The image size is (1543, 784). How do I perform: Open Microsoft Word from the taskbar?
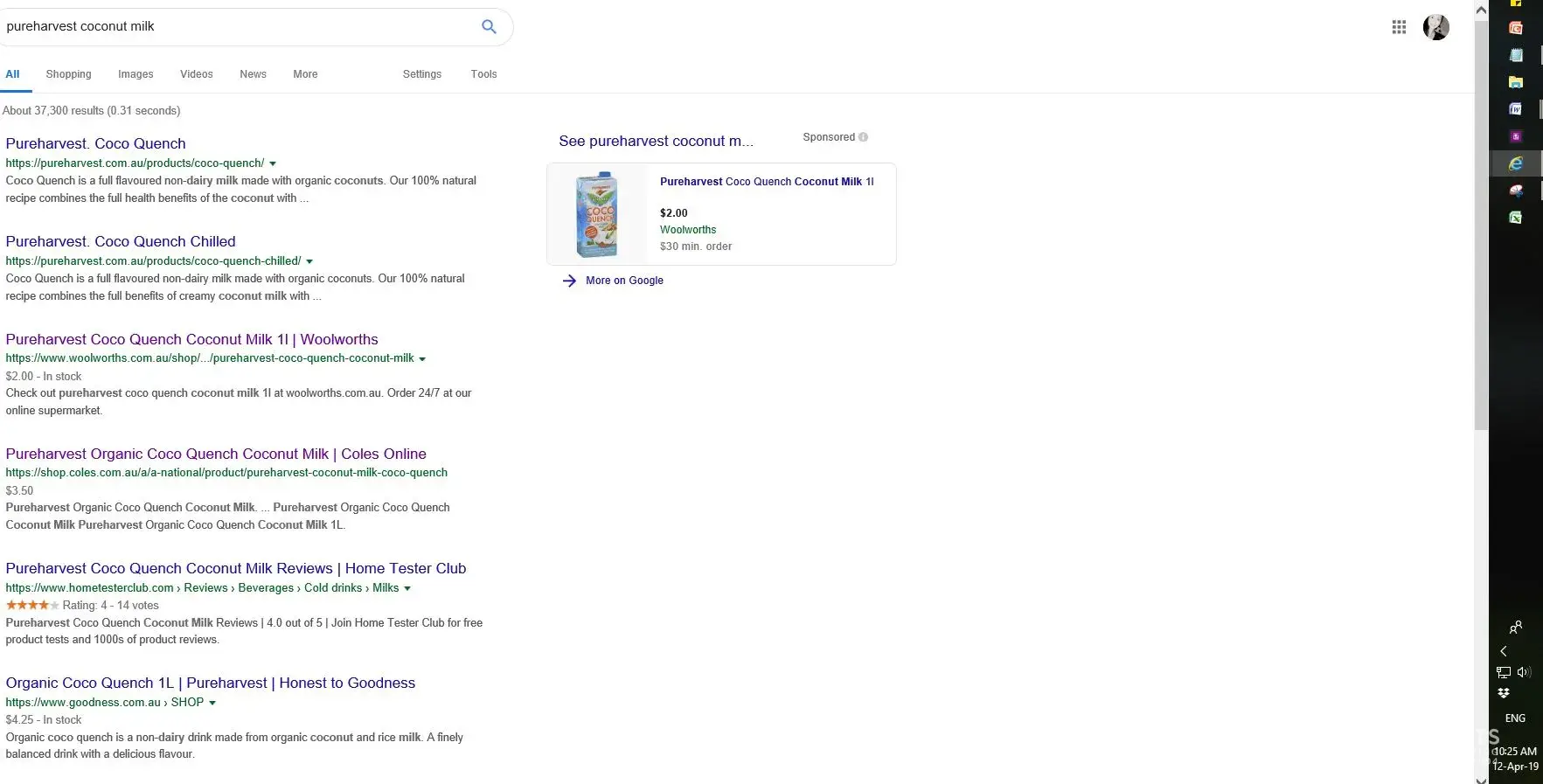pos(1516,109)
